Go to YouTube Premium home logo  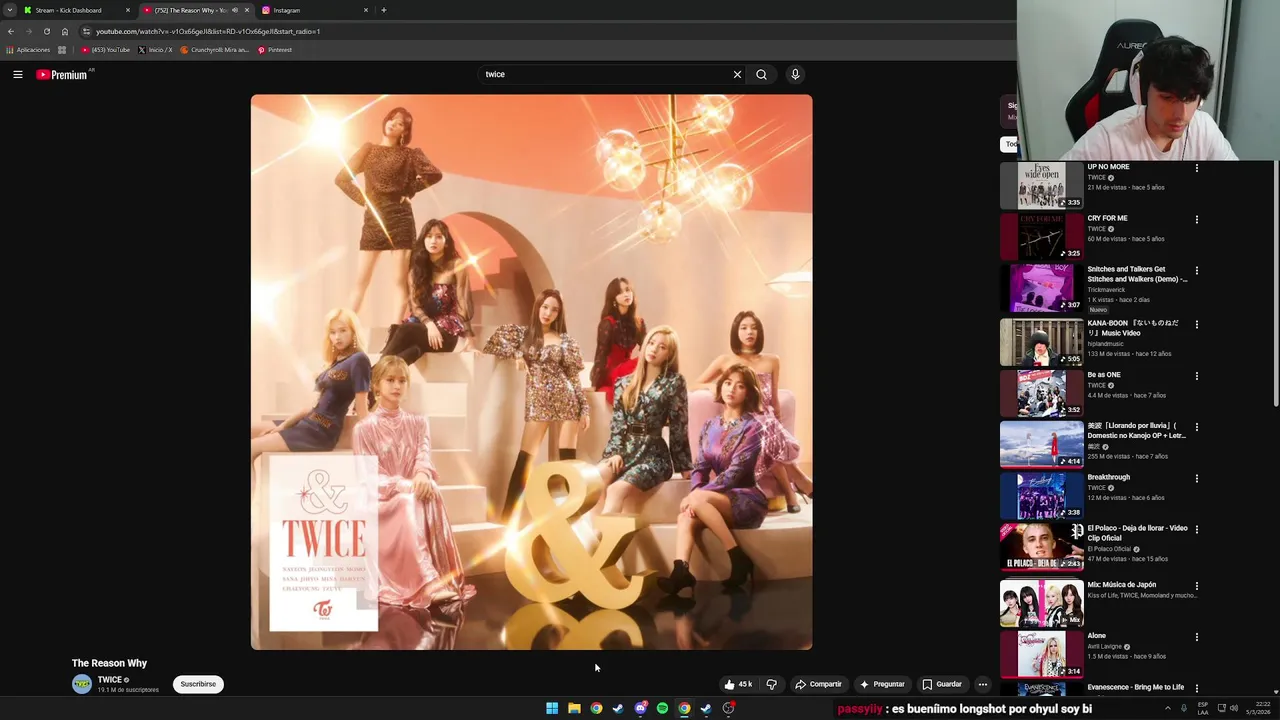63,75
